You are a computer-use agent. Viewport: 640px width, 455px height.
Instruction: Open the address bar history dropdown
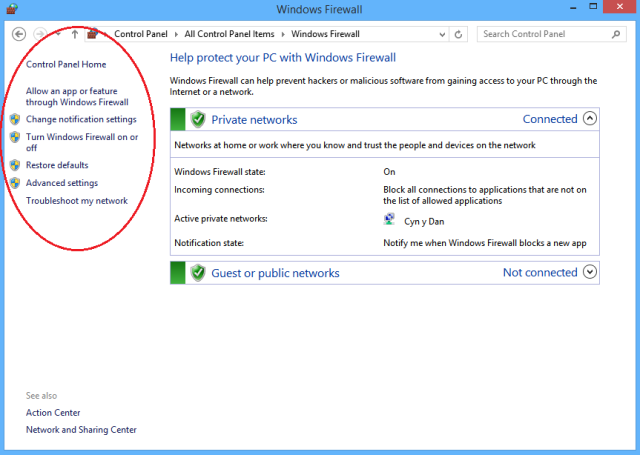pos(442,35)
